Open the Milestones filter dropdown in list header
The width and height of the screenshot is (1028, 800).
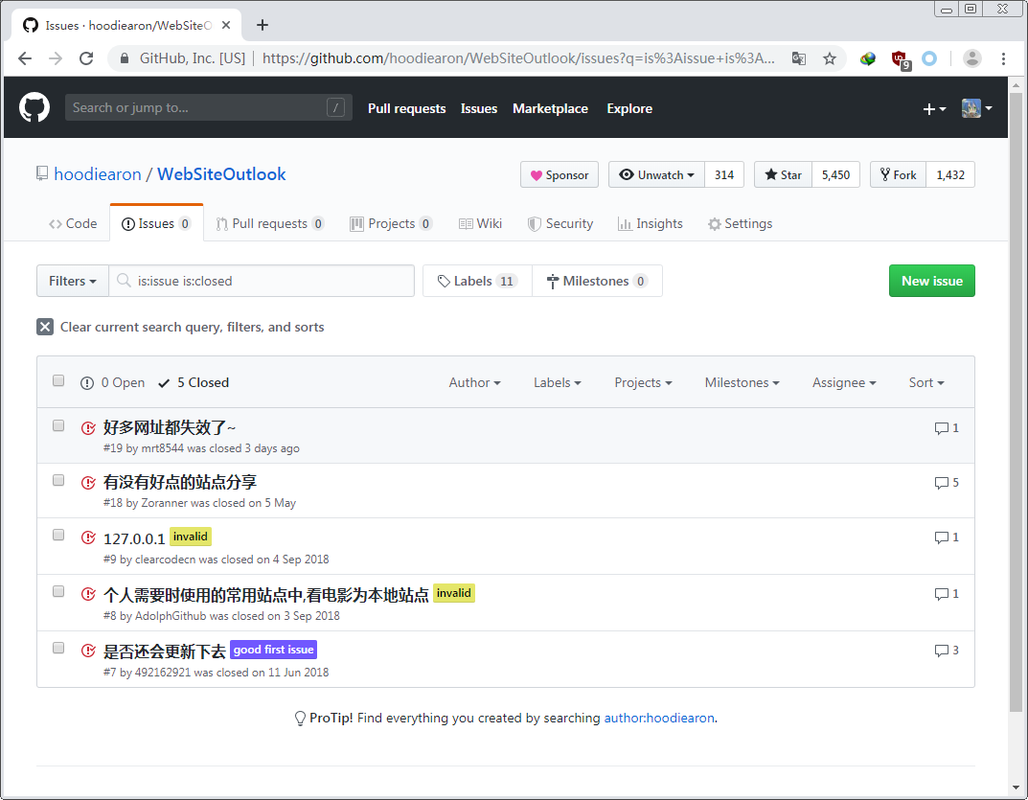click(x=742, y=382)
